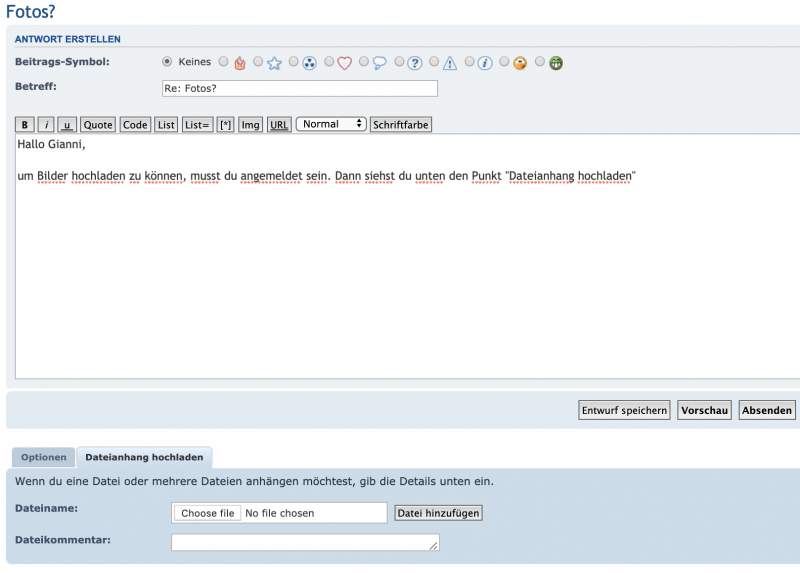Pick the heart post symbol

tap(329, 62)
